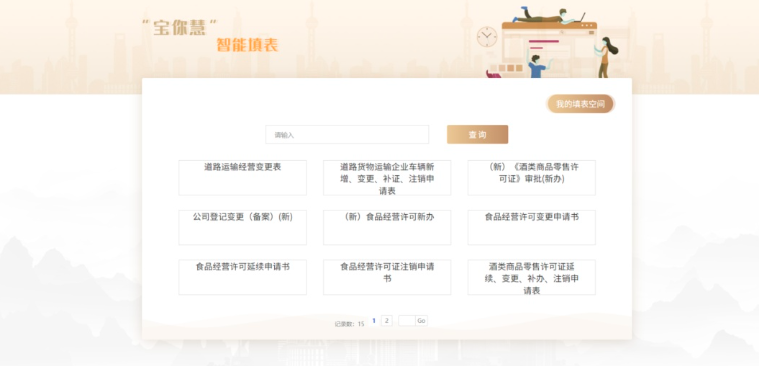Click the 查询 search button
759x366 pixels.
[x=477, y=135]
